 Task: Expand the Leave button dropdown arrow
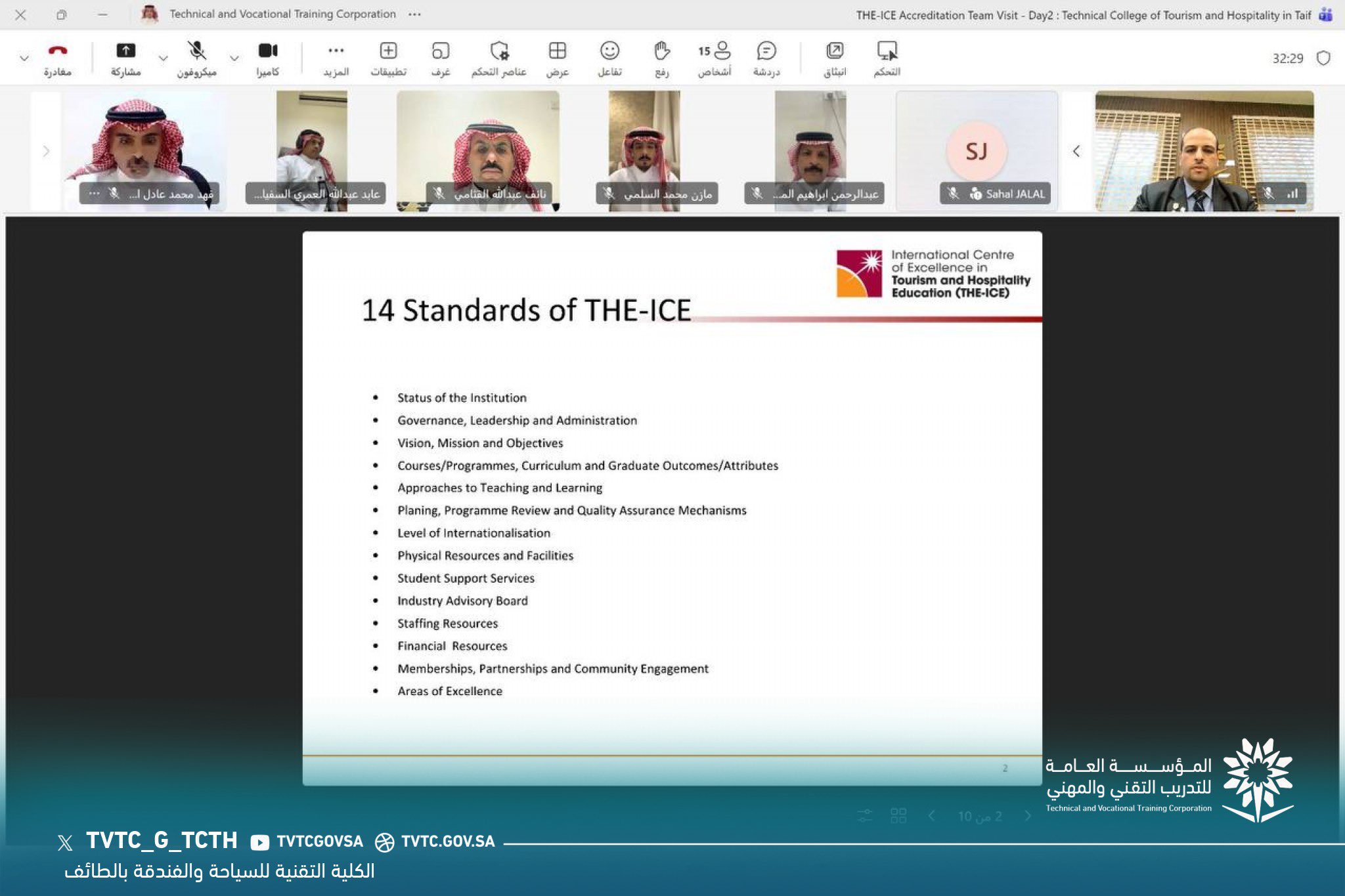pos(24,58)
